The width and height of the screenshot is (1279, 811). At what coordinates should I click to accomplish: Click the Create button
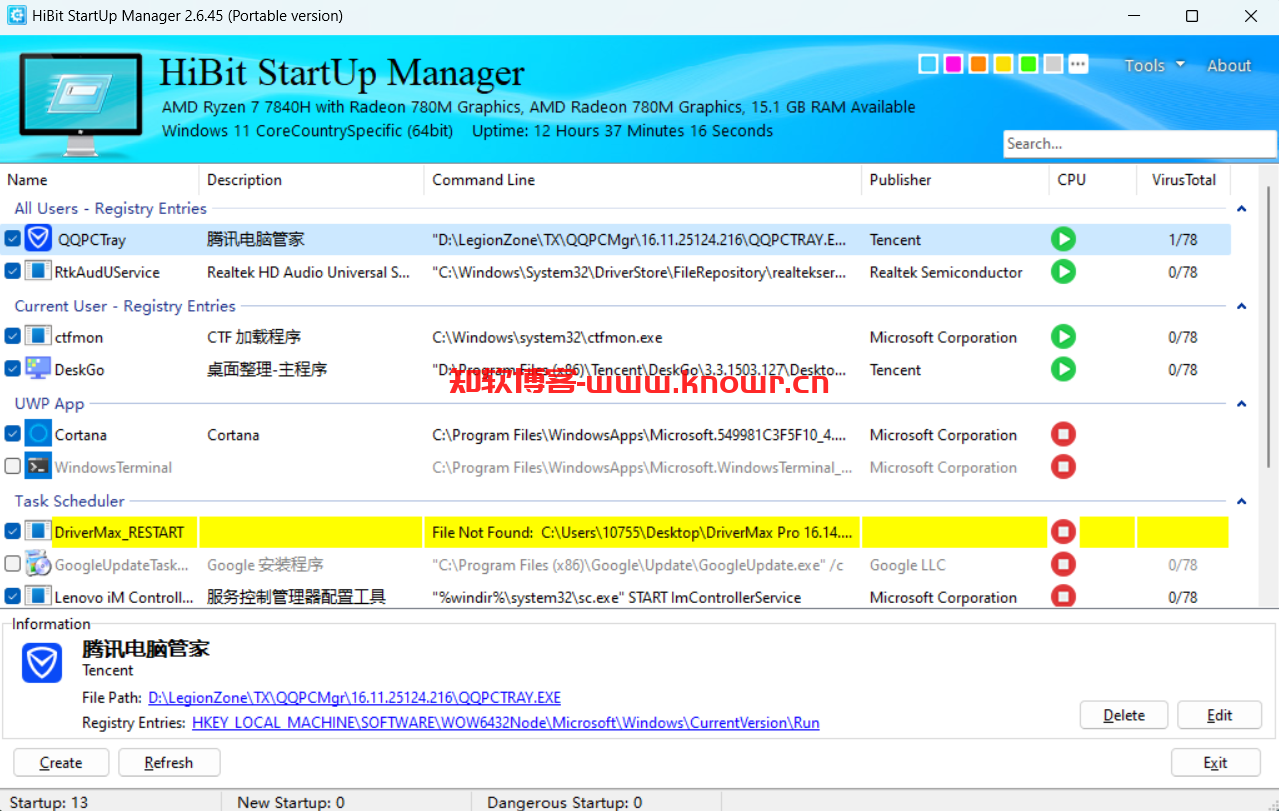click(x=61, y=762)
